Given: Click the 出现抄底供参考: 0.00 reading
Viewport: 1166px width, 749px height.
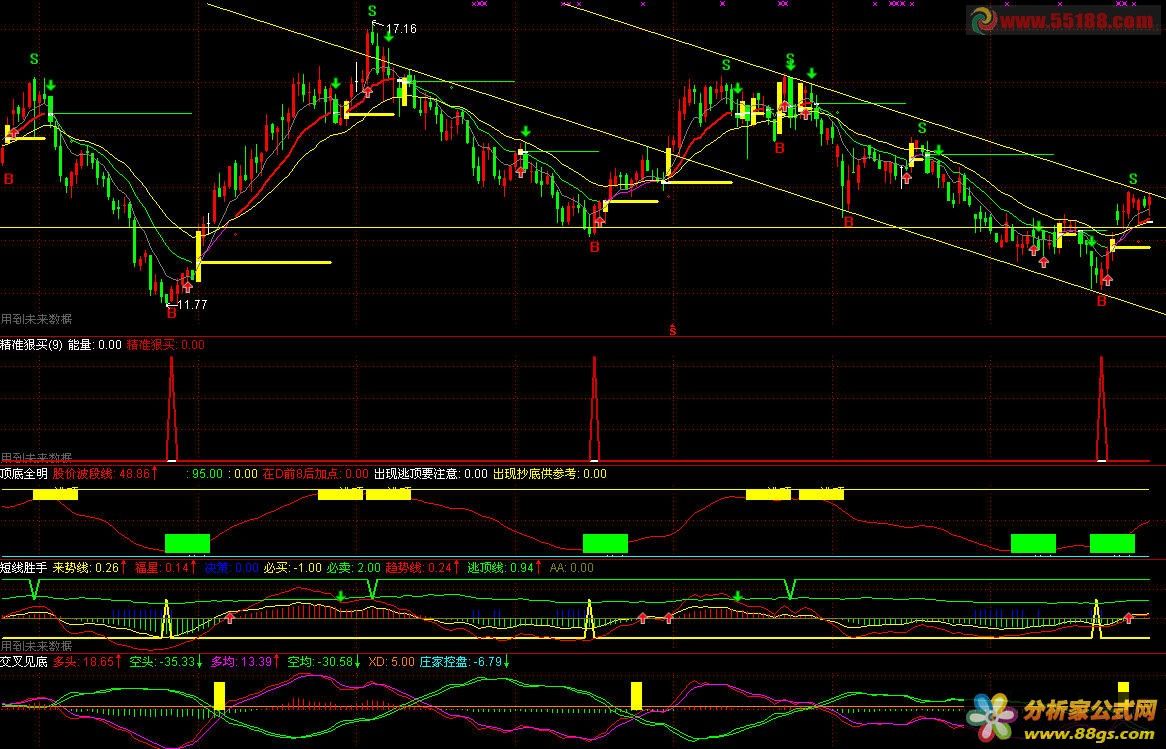Looking at the screenshot, I should pos(550,474).
